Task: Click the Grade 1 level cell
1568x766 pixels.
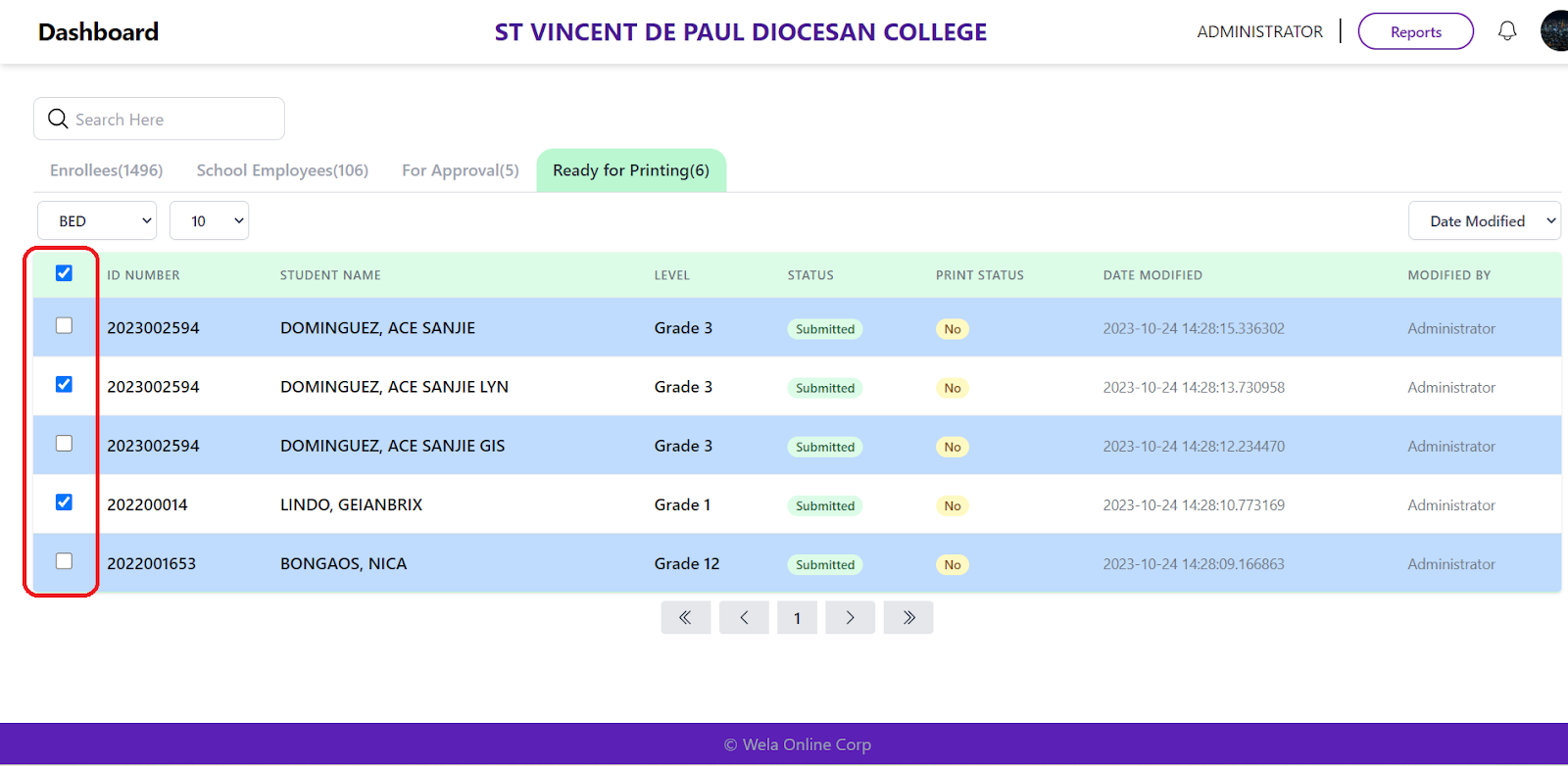Action: point(682,504)
